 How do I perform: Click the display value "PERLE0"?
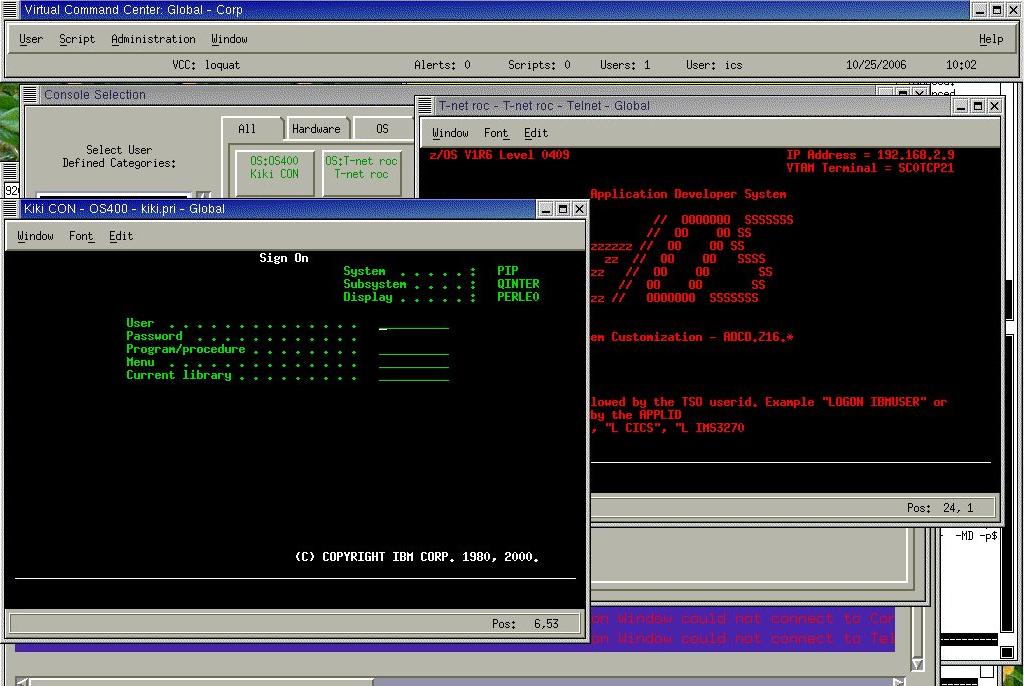pyautogui.click(x=519, y=297)
